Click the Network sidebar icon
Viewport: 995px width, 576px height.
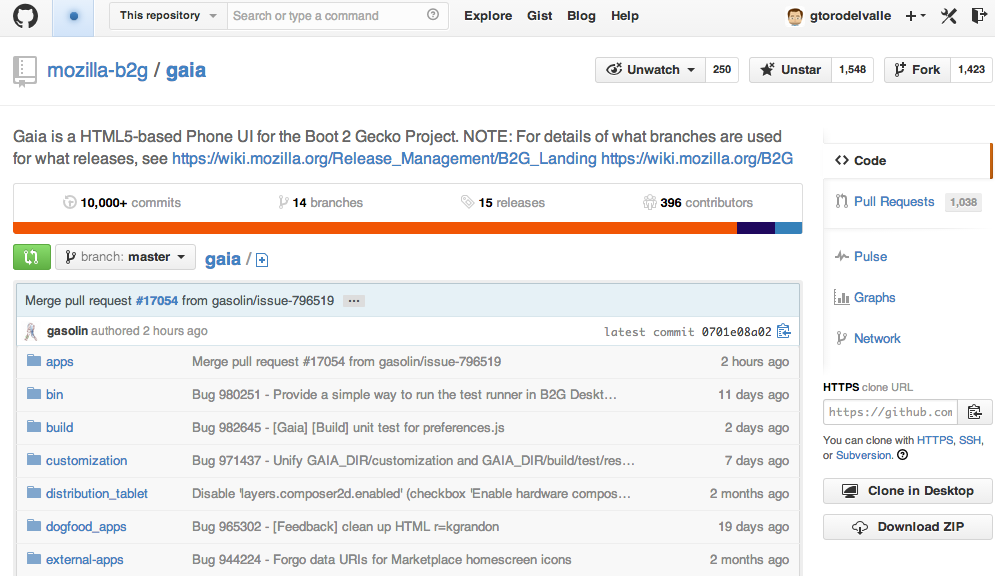coord(841,338)
